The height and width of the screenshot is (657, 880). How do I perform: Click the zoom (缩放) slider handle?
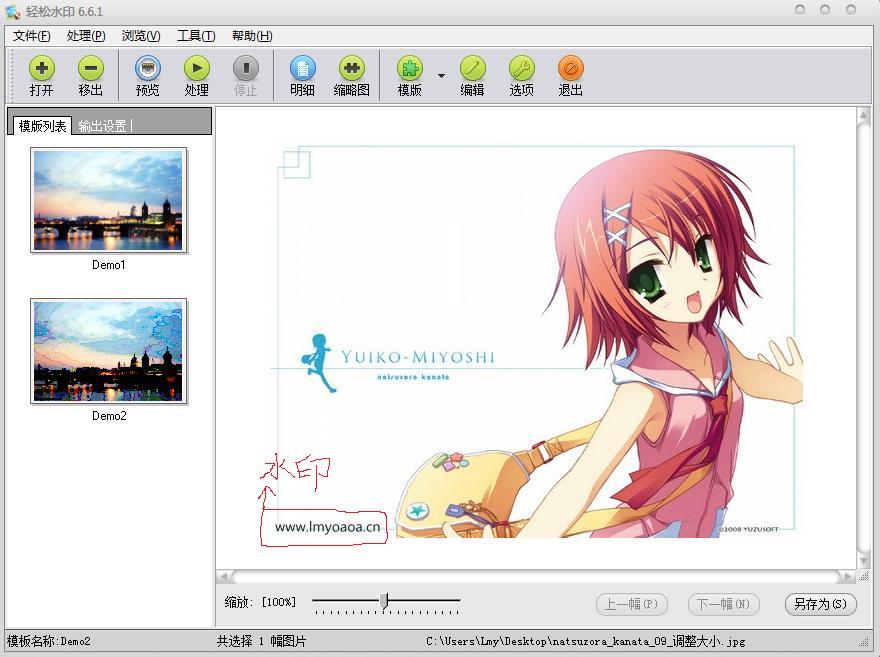point(384,600)
